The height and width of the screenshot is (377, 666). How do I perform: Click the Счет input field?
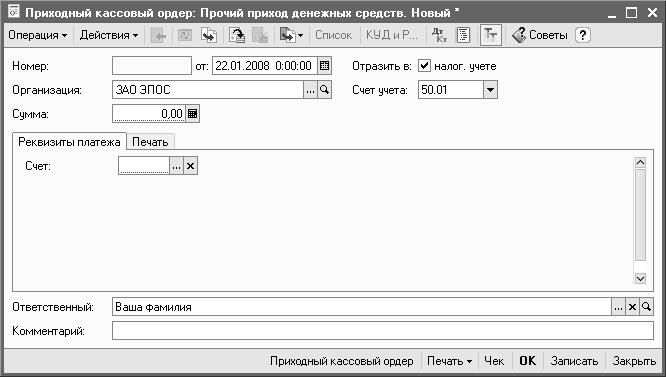point(144,166)
